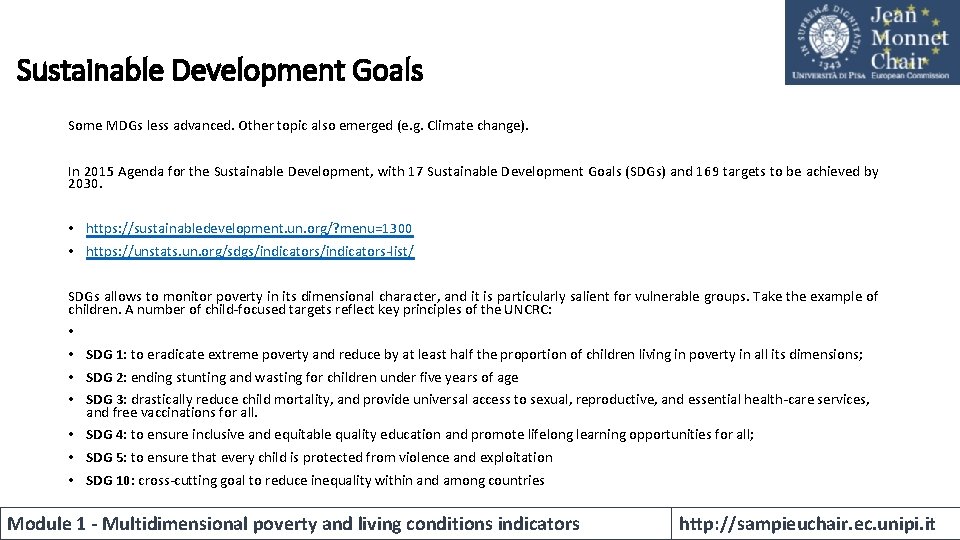
Task: Click the SDG 2 stunting and wasting bullet
Action: [x=302, y=377]
